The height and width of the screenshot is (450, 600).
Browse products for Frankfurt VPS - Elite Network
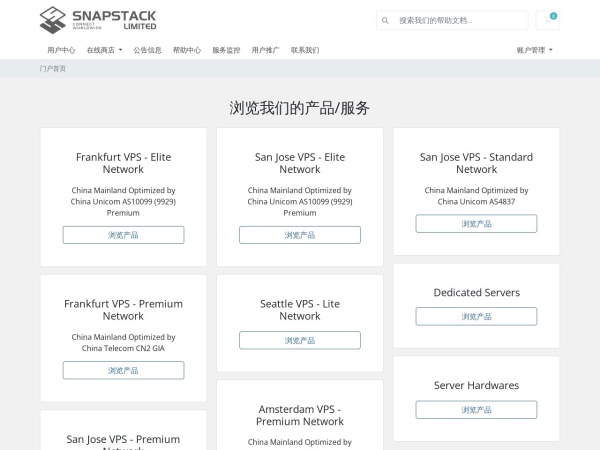tap(123, 235)
